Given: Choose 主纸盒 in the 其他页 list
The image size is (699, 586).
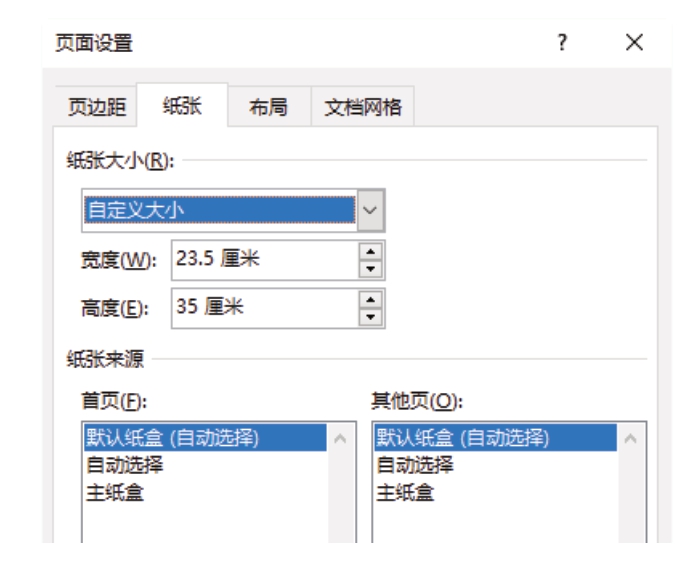Looking at the screenshot, I should [x=405, y=493].
